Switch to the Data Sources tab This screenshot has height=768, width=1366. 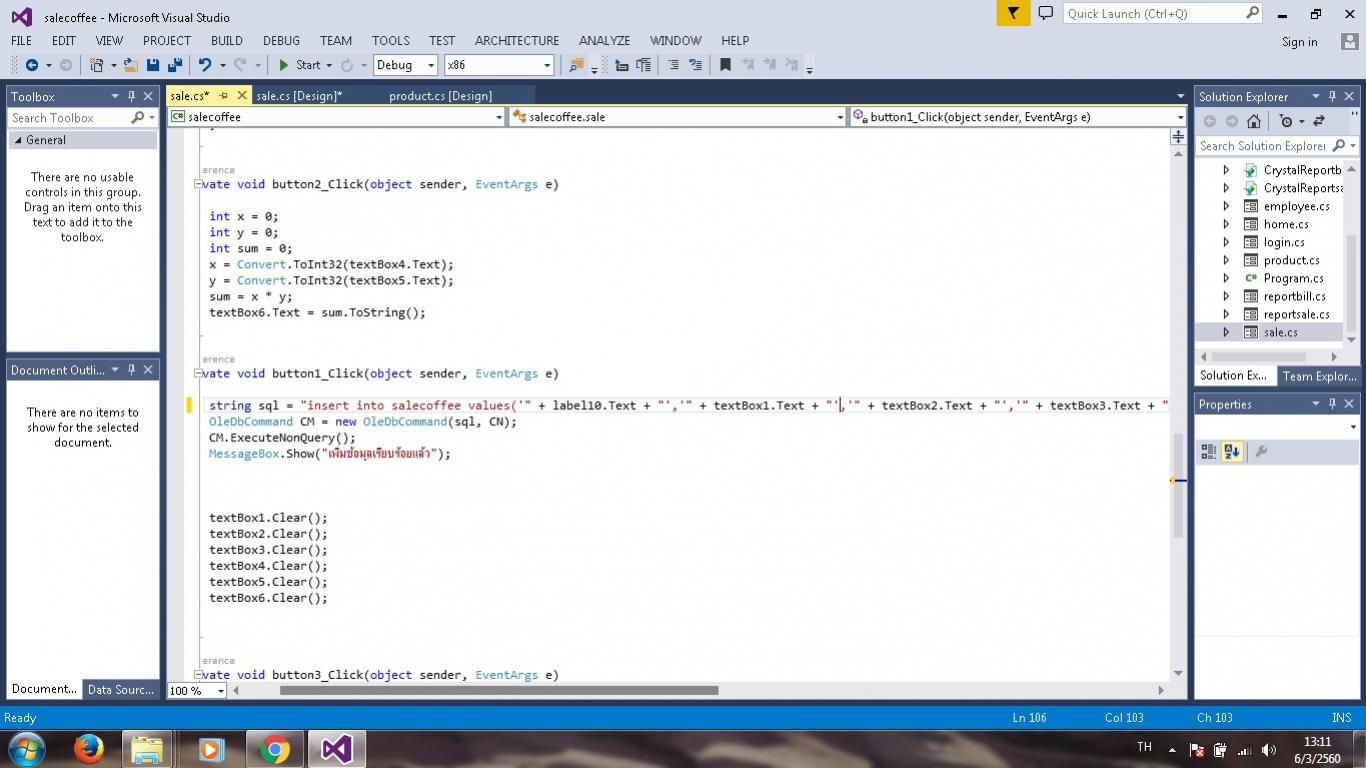(120, 689)
